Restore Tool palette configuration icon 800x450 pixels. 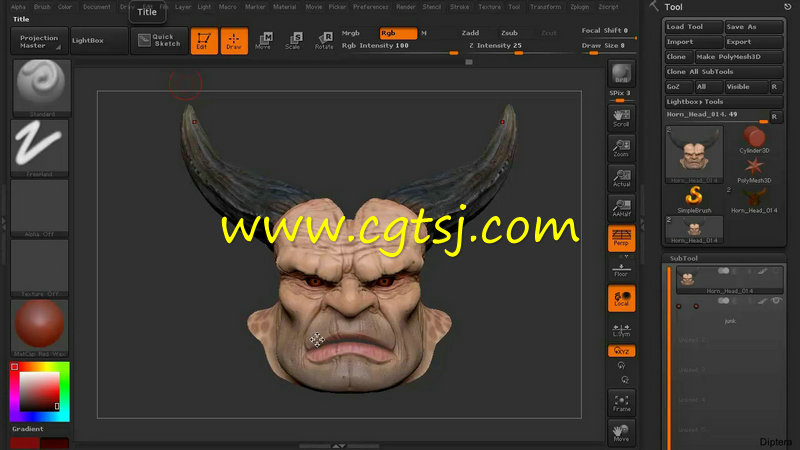[x=787, y=7]
